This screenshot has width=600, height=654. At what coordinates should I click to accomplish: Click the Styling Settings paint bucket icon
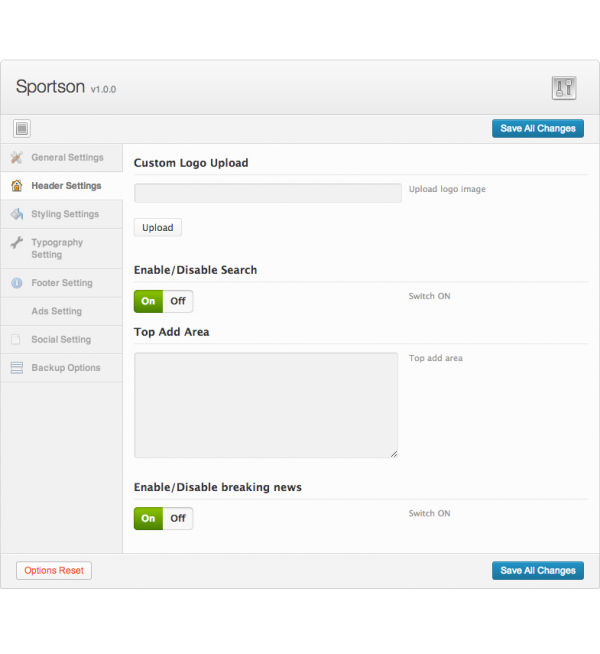pyautogui.click(x=16, y=214)
